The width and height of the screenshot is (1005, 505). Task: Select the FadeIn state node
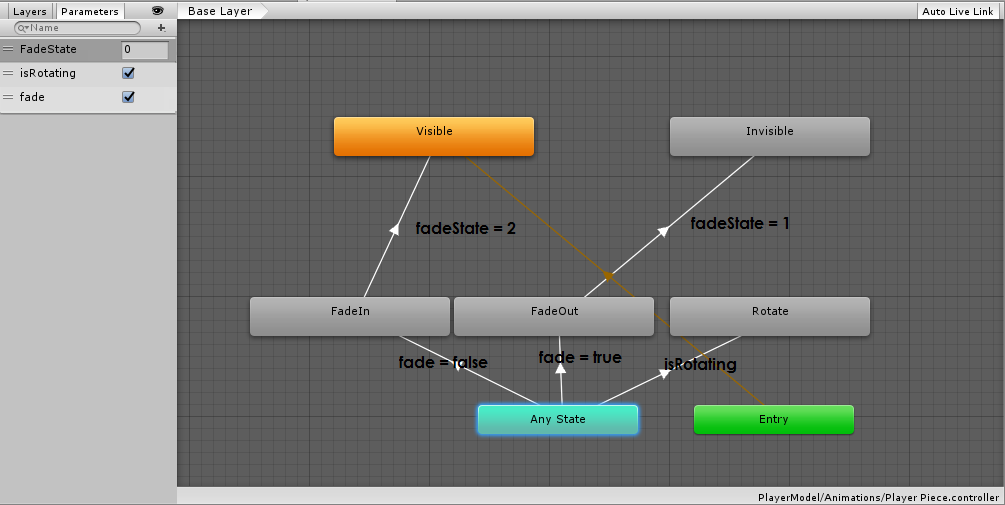click(350, 317)
